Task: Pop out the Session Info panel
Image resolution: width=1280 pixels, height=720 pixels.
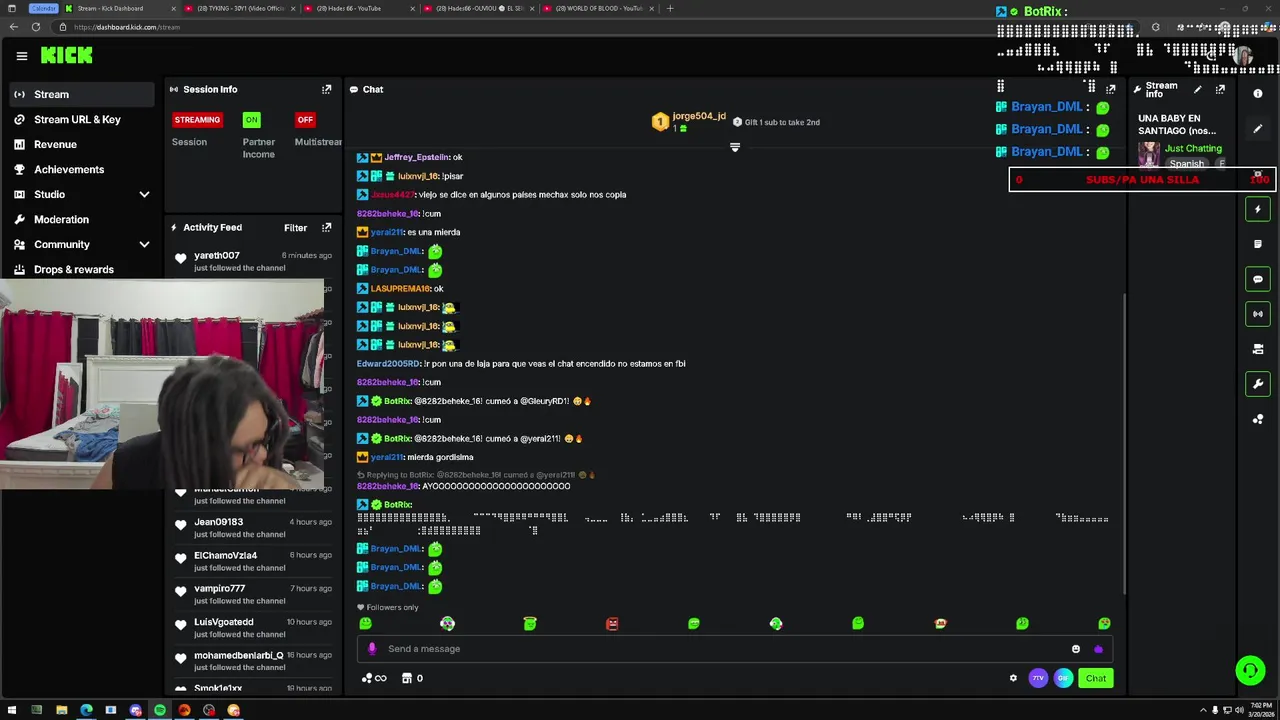Action: (x=326, y=89)
